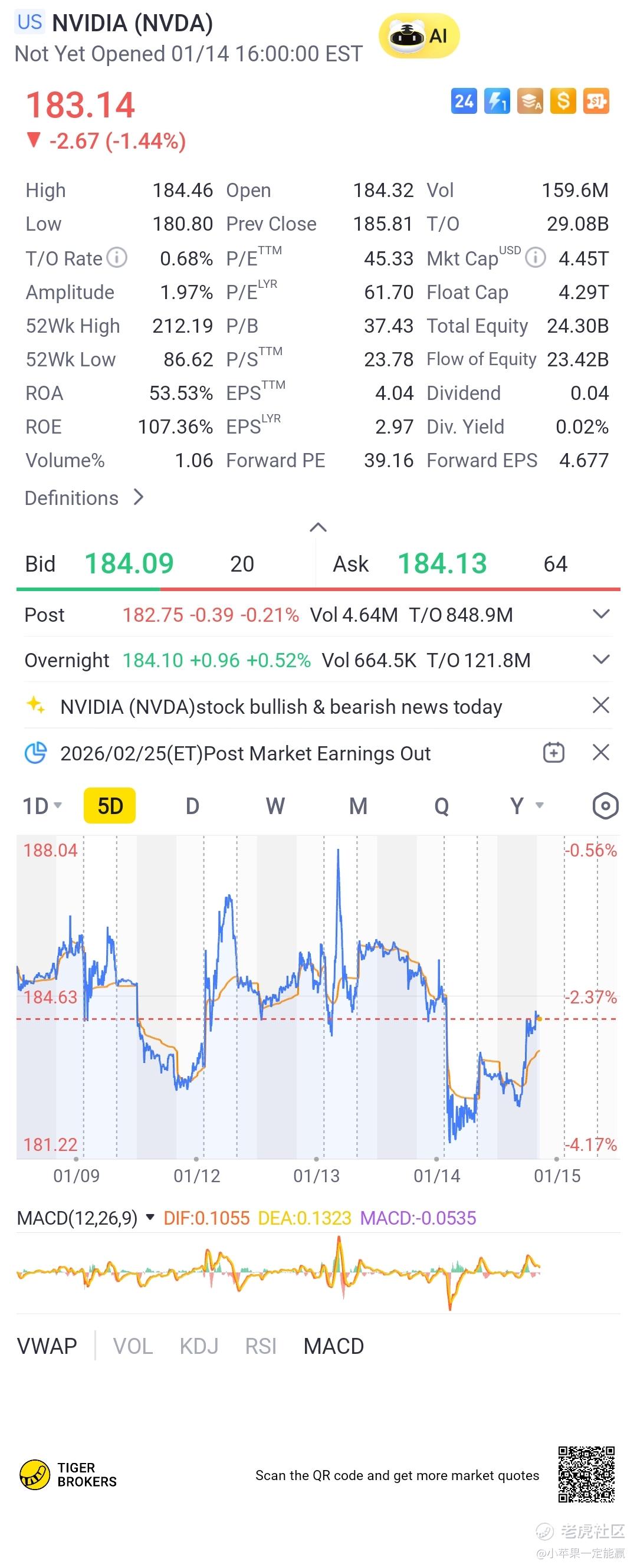The width and height of the screenshot is (637, 1568).
Task: Open the AI assistant robot button
Action: 419,36
